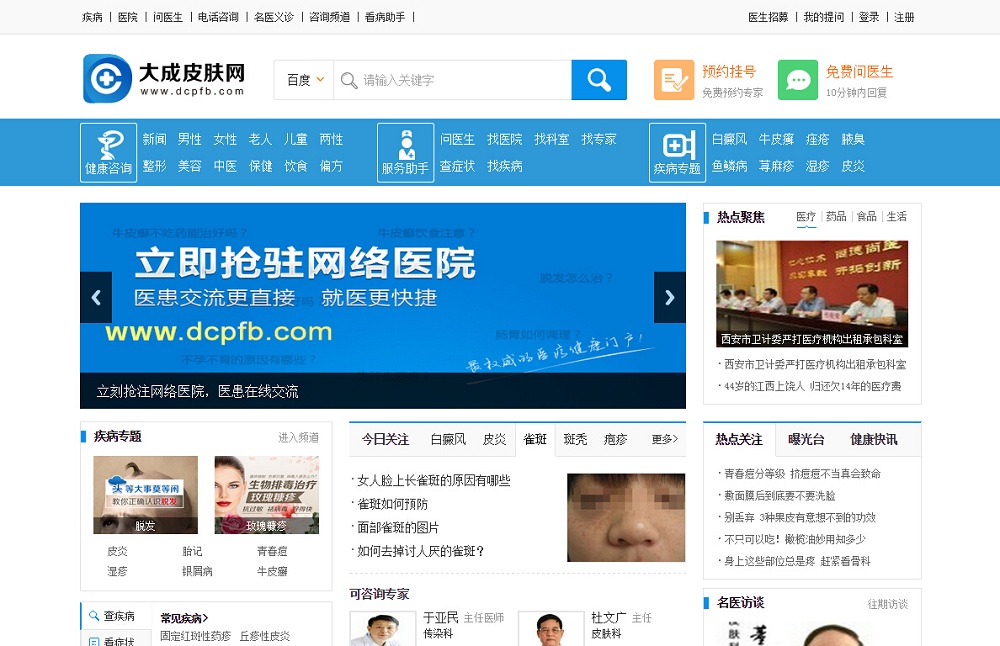
Task: Go to 新闻 in the blue nav bar
Action: pyautogui.click(x=154, y=139)
